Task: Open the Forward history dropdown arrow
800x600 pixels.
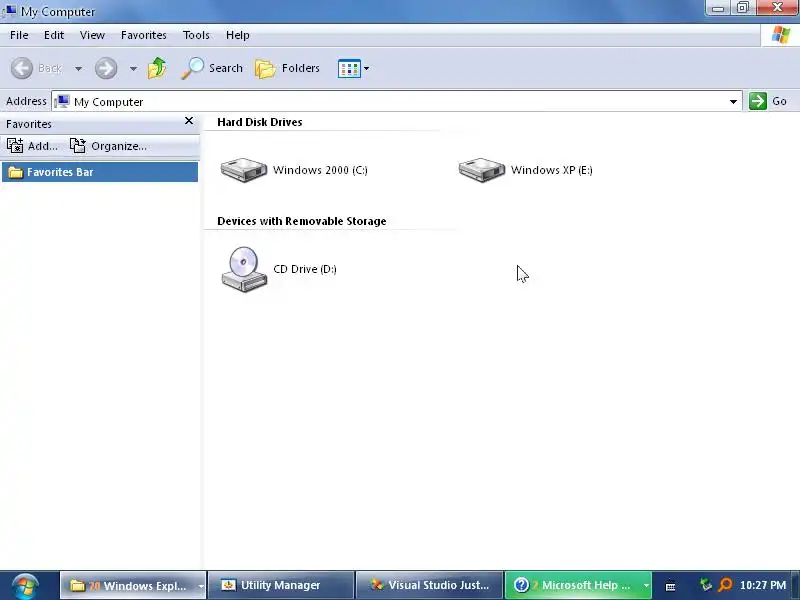Action: 133,68
